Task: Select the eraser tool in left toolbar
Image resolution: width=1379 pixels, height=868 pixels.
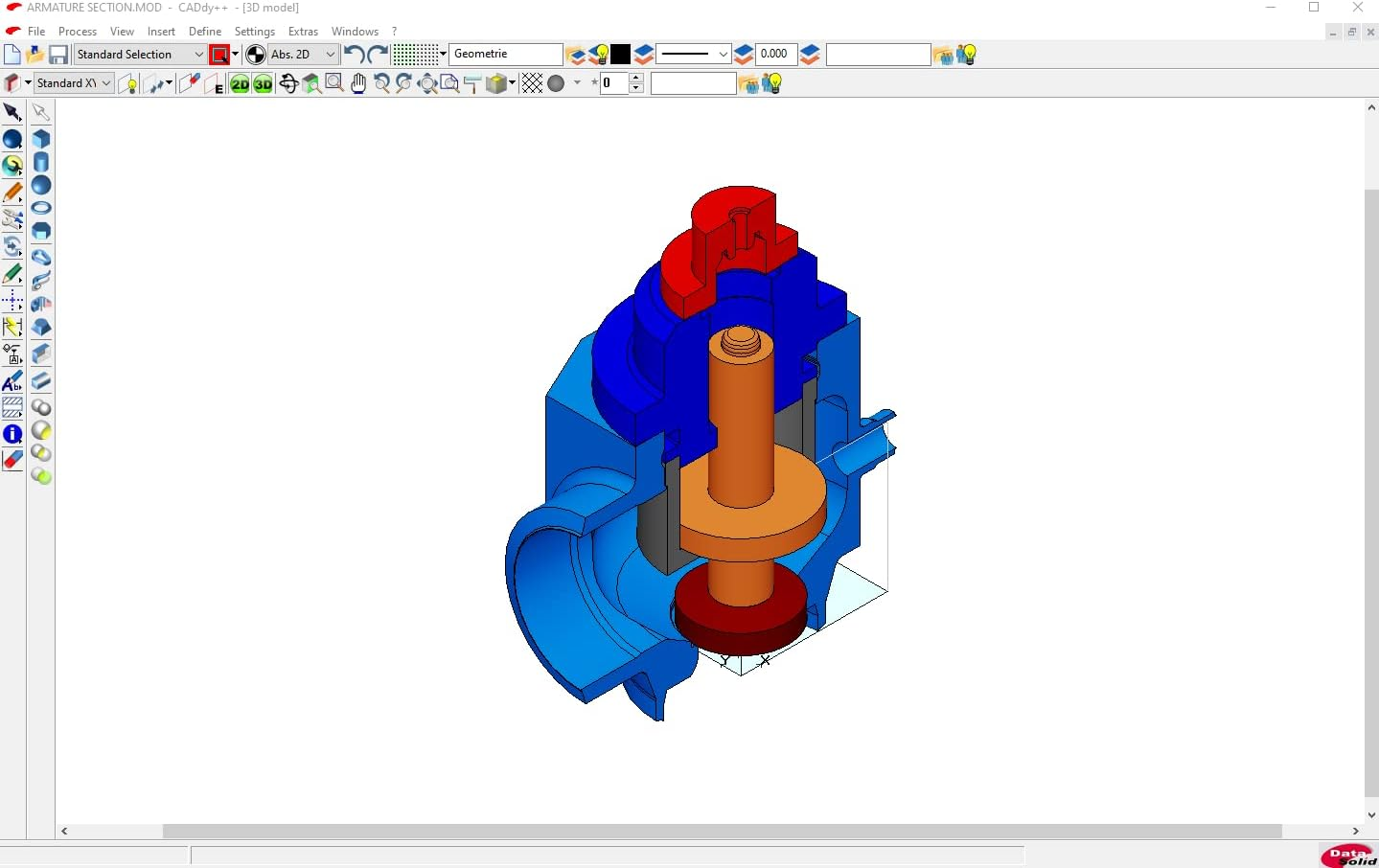Action: pos(12,461)
